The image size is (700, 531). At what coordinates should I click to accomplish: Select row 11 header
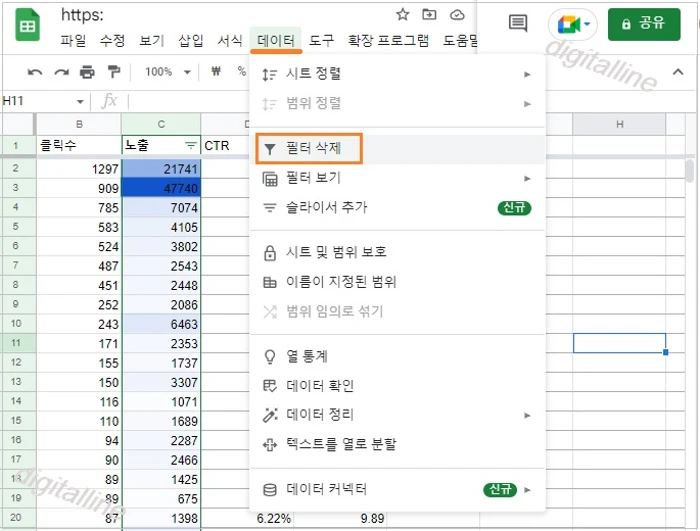click(x=16, y=343)
